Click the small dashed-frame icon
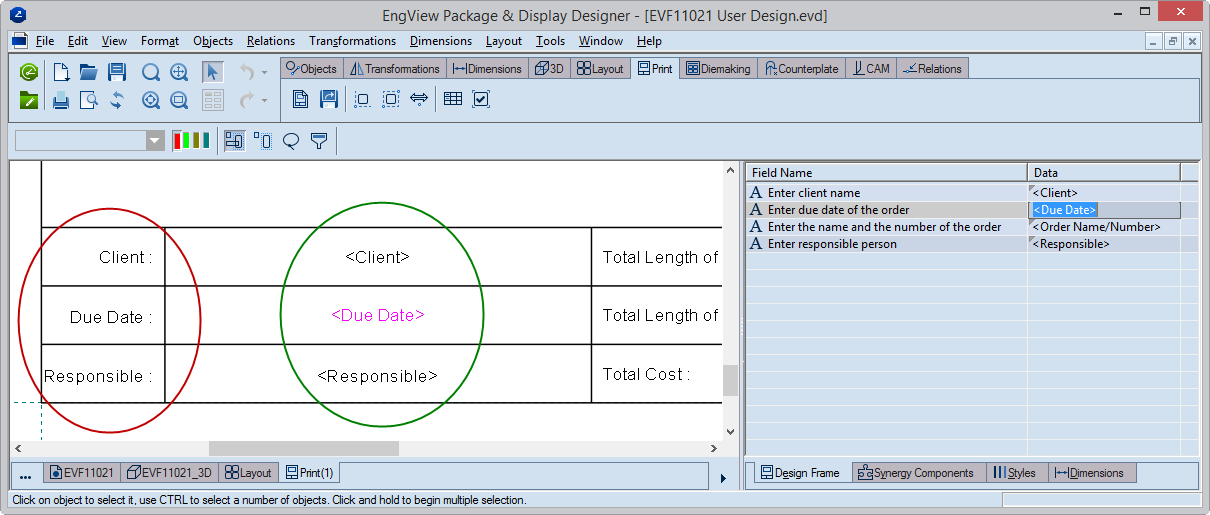This screenshot has height=515, width=1210. coord(362,99)
